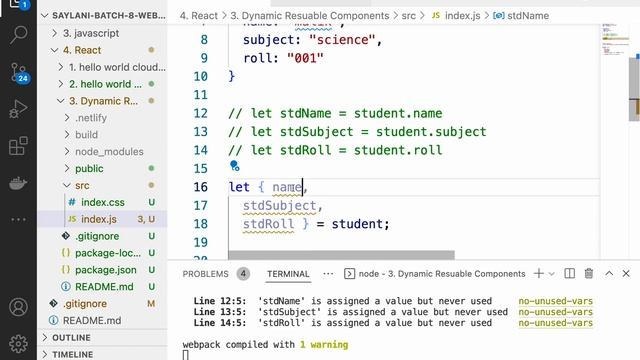Click the editor horizontal scrollbar
Viewport: 640px width, 360px height.
[341, 255]
